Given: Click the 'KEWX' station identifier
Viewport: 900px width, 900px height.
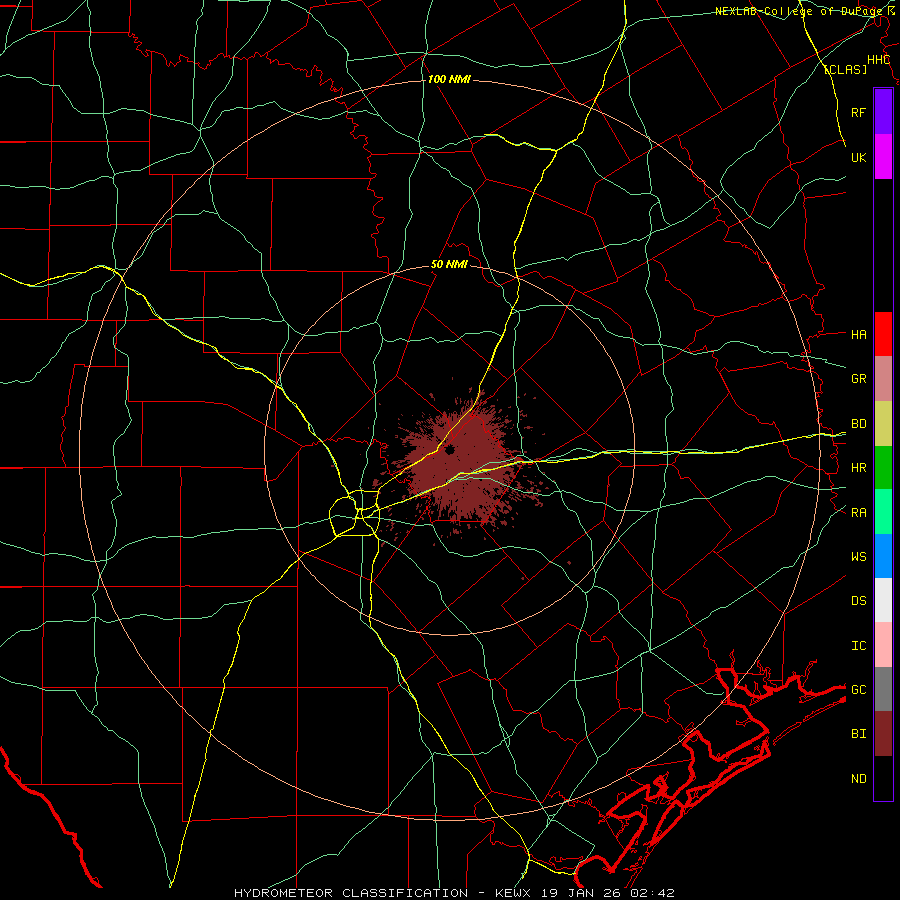Looking at the screenshot, I should point(513,893).
